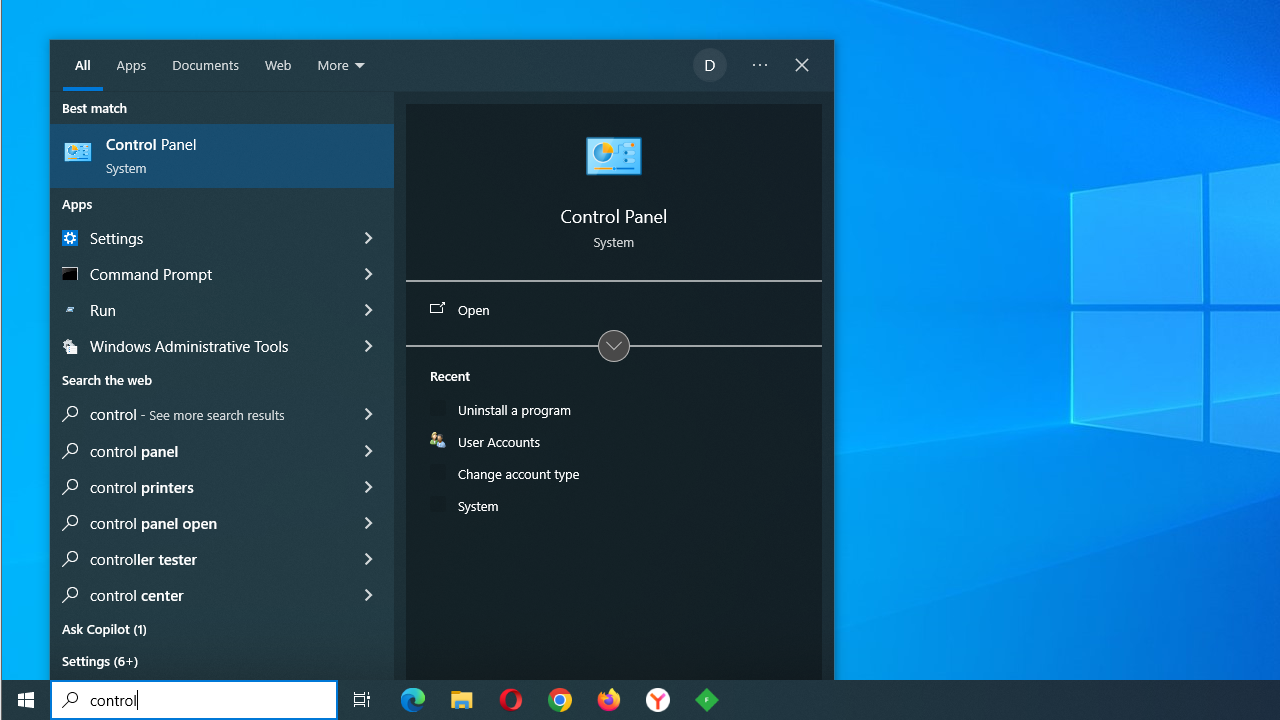
Task: Launch Google Chrome from the taskbar
Action: tap(560, 700)
